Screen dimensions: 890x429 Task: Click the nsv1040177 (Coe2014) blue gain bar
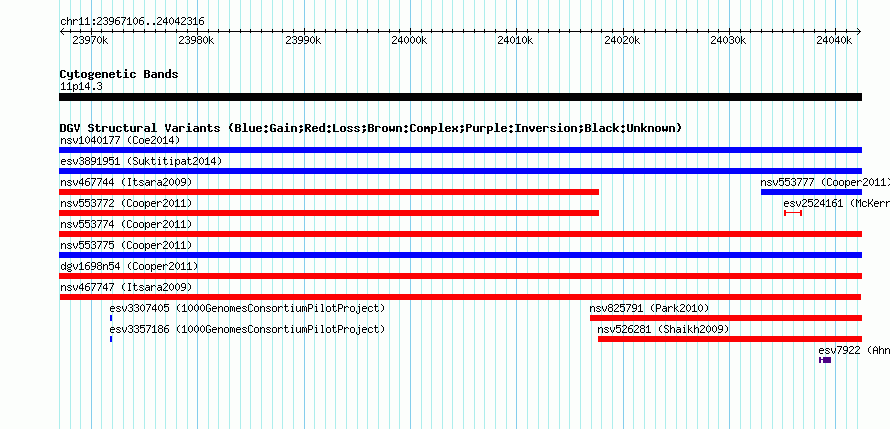pyautogui.click(x=460, y=150)
